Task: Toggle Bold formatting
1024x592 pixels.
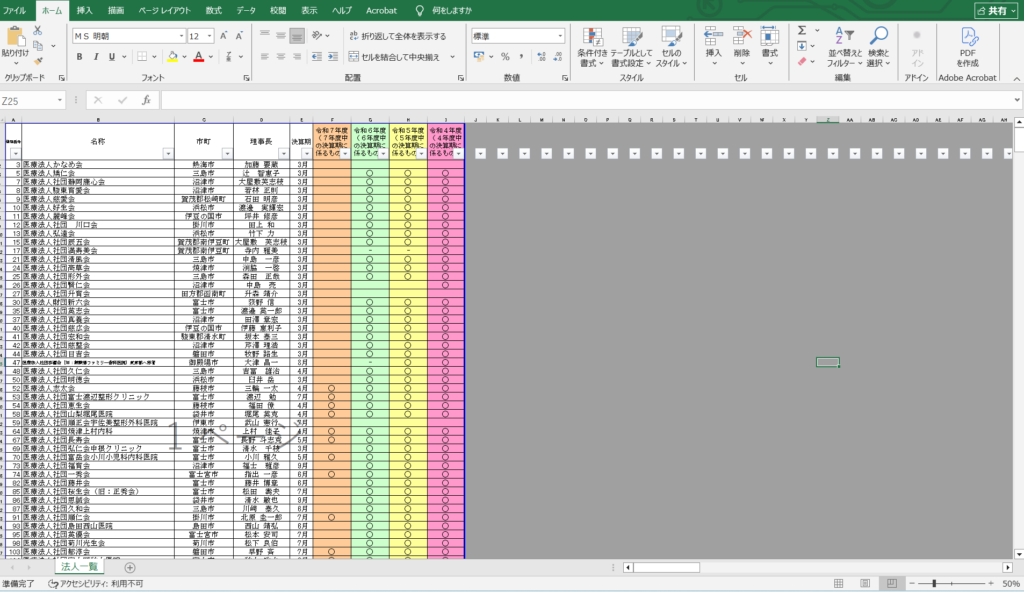Action: pos(78,57)
